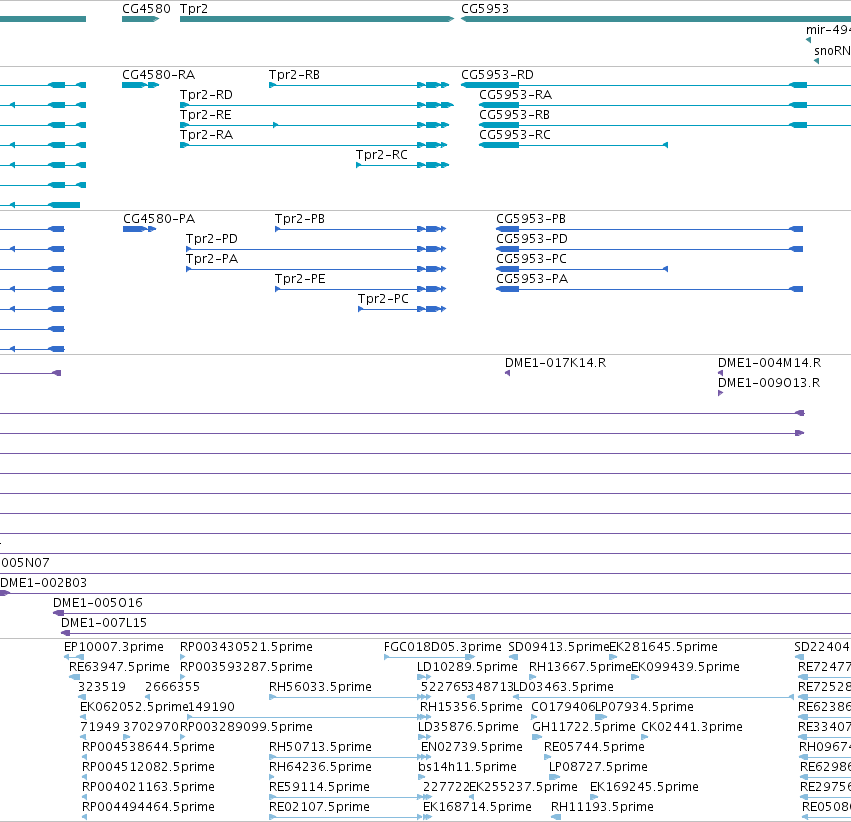Select EST FGC018D05.3prime
This screenshot has height=822, width=851.
tap(442, 647)
